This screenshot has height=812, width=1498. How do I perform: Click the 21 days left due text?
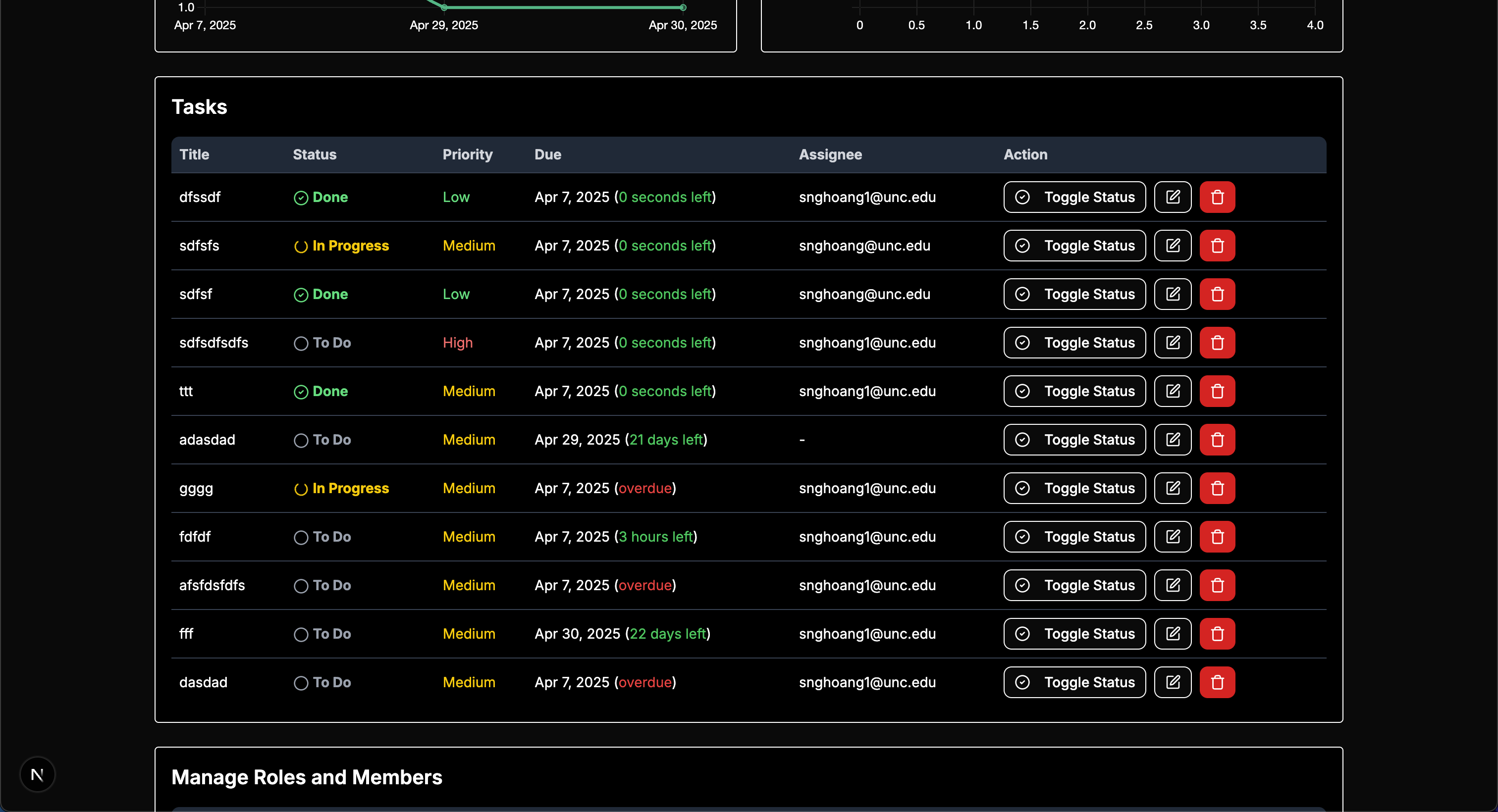666,440
